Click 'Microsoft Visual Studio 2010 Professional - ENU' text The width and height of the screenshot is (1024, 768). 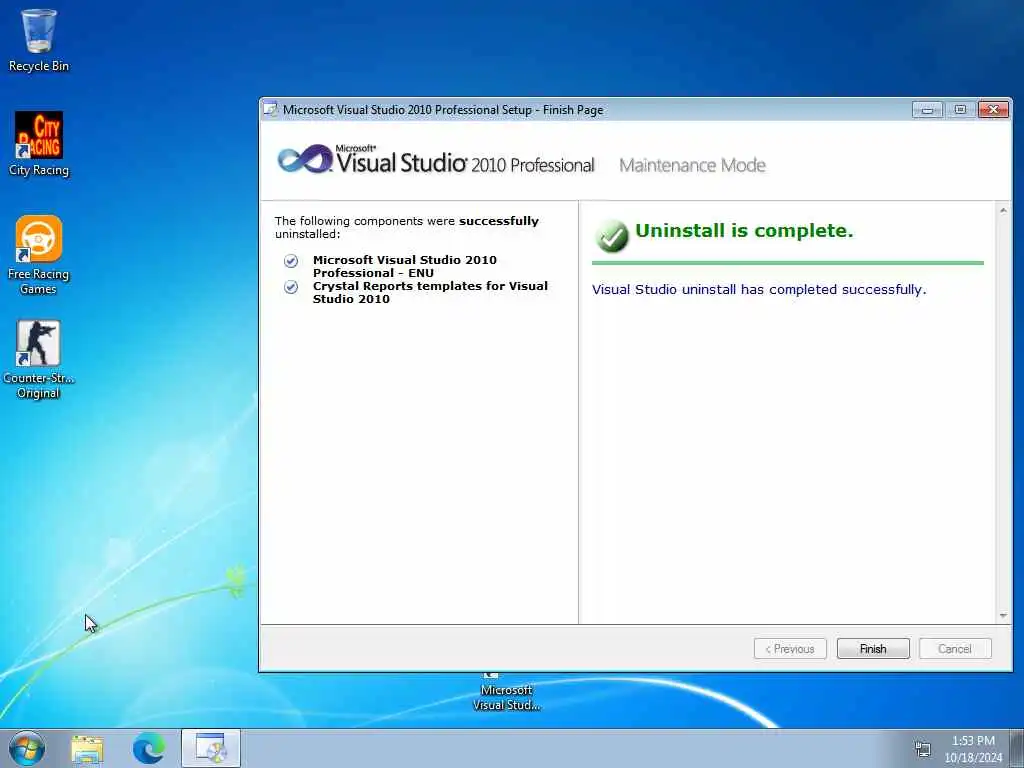click(x=405, y=266)
